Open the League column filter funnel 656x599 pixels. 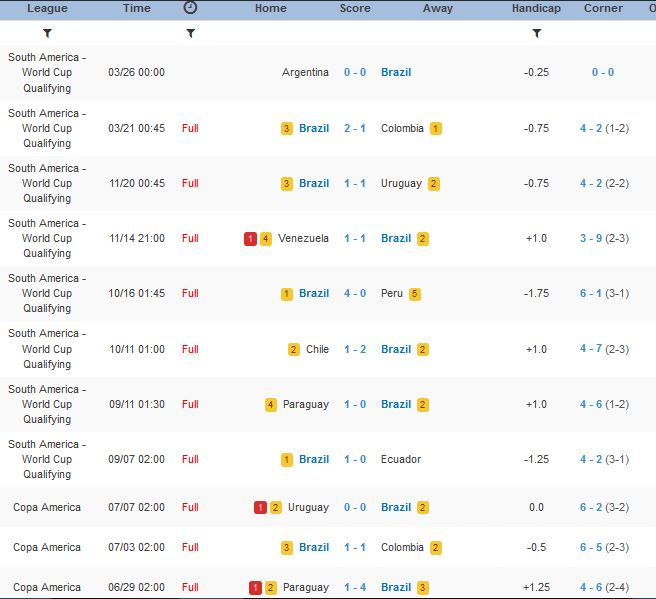click(x=47, y=33)
